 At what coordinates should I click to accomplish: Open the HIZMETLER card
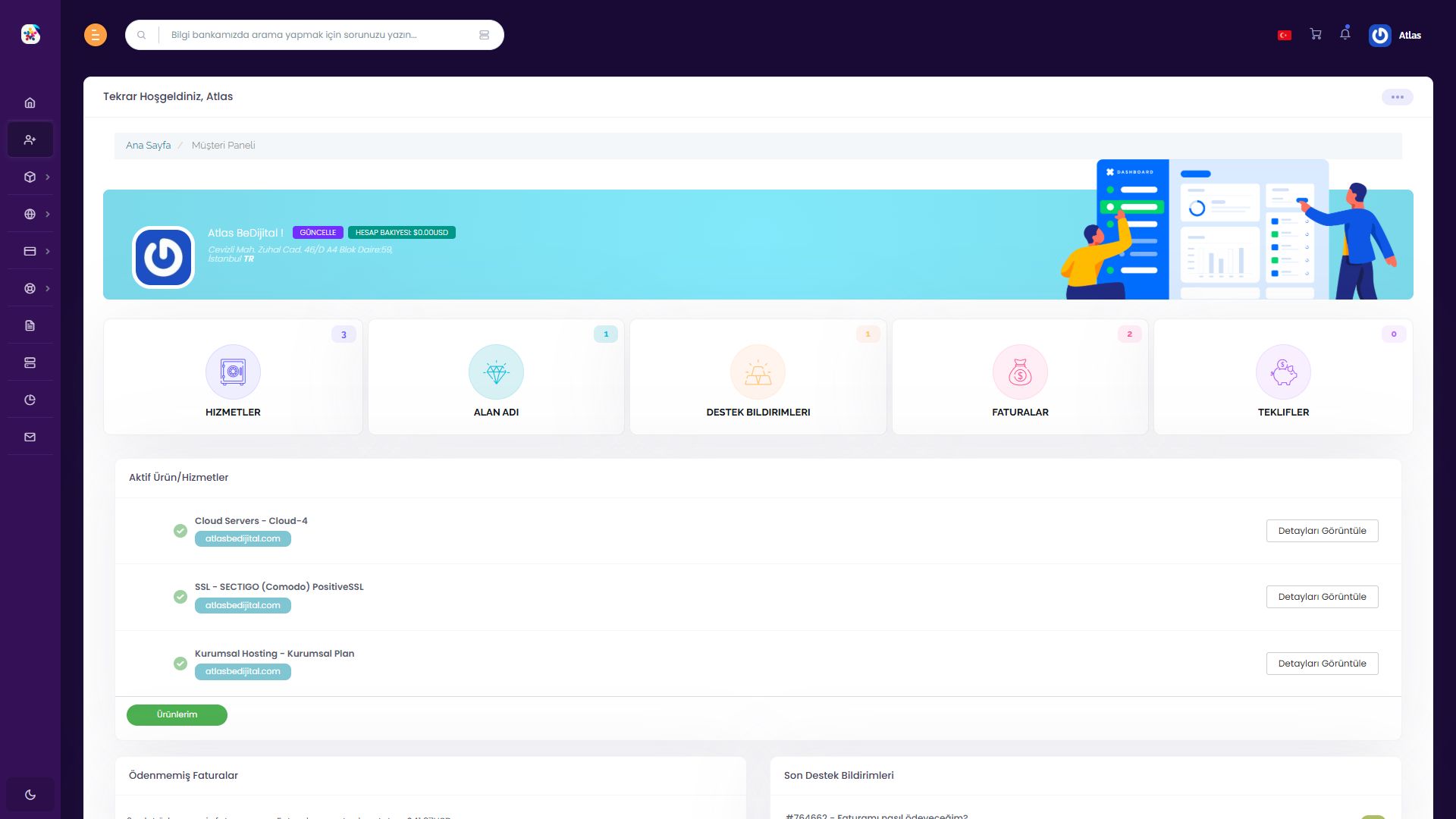click(233, 377)
